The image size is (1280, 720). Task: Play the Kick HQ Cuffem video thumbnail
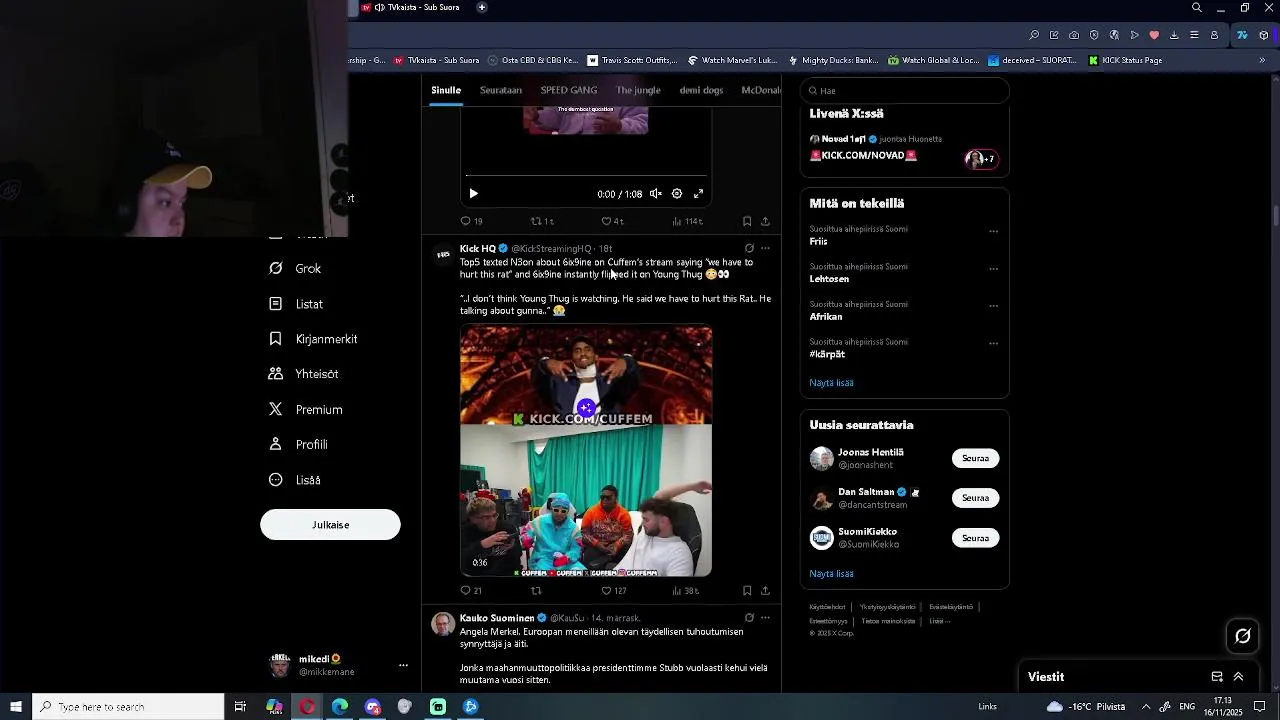click(586, 451)
